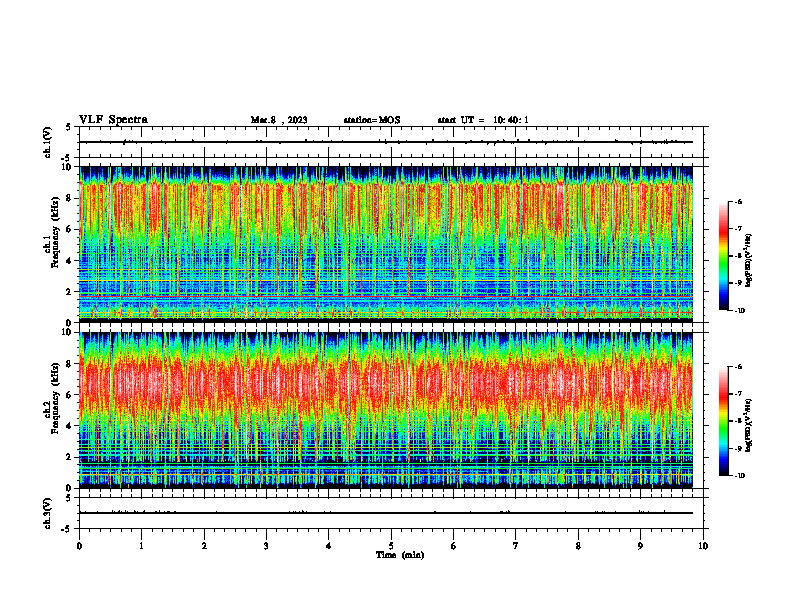Click the 'station=MOS' label

click(372, 120)
